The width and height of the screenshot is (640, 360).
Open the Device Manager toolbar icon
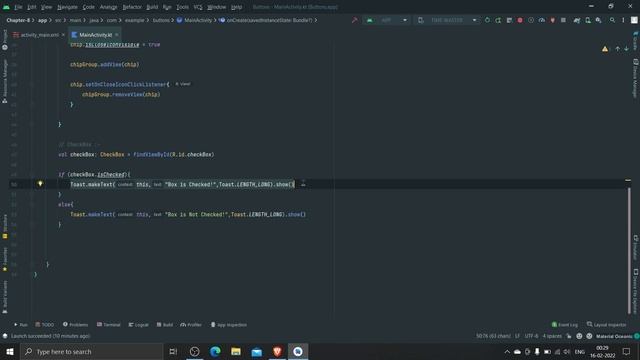(x=588, y=20)
